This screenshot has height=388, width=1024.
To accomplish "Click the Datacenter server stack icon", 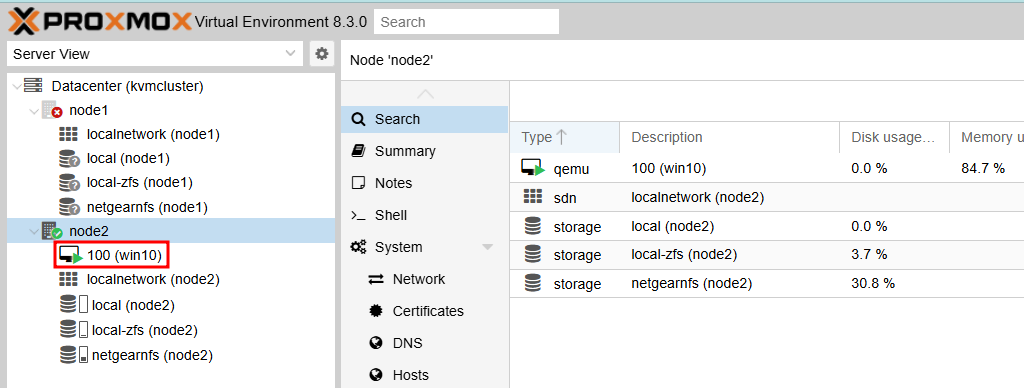I will (33, 86).
